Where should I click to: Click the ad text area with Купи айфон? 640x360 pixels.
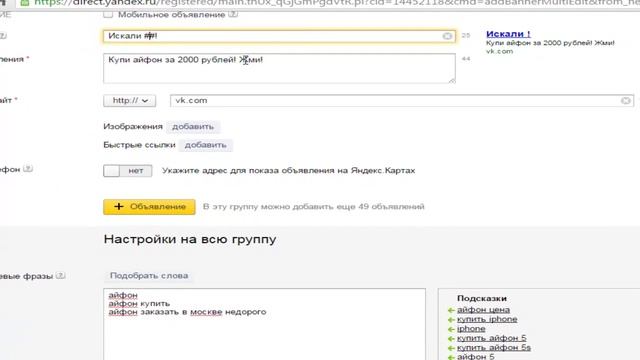[x=279, y=68]
